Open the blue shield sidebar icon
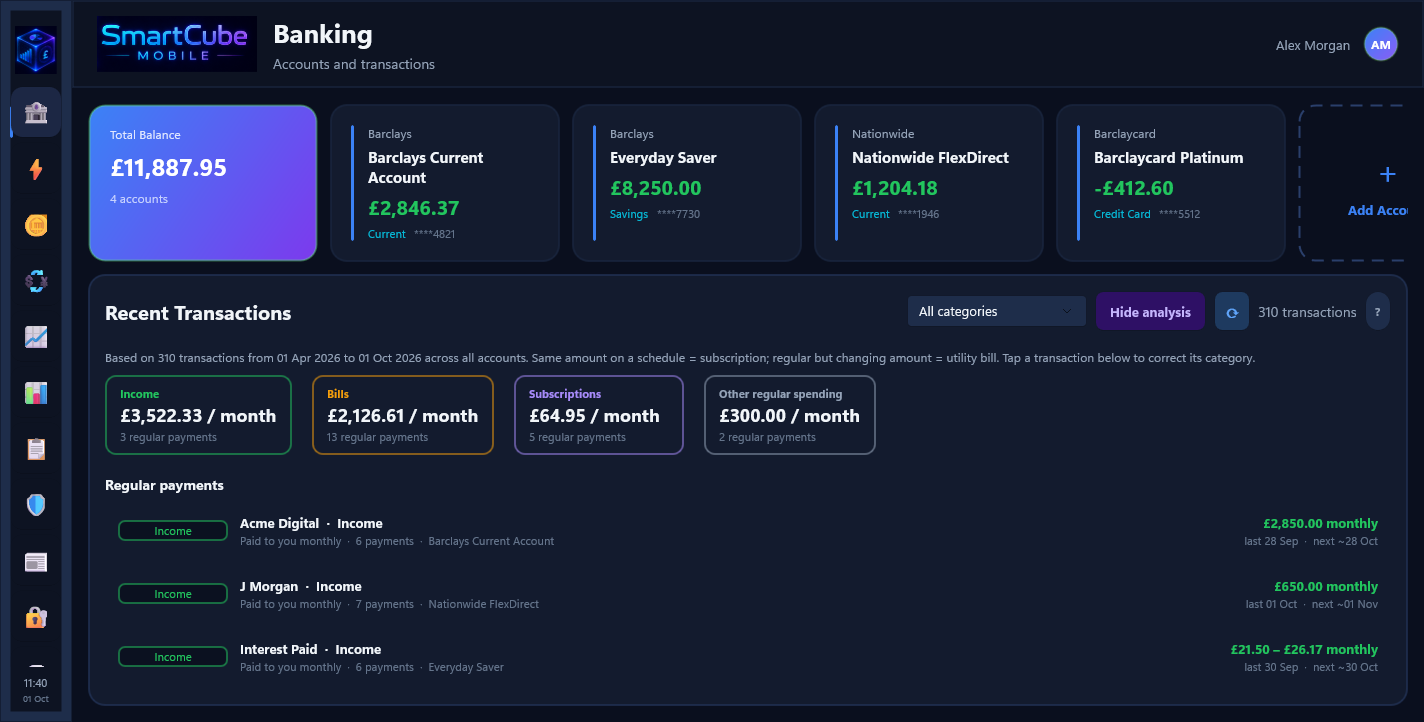This screenshot has height=722, width=1424. (x=36, y=505)
